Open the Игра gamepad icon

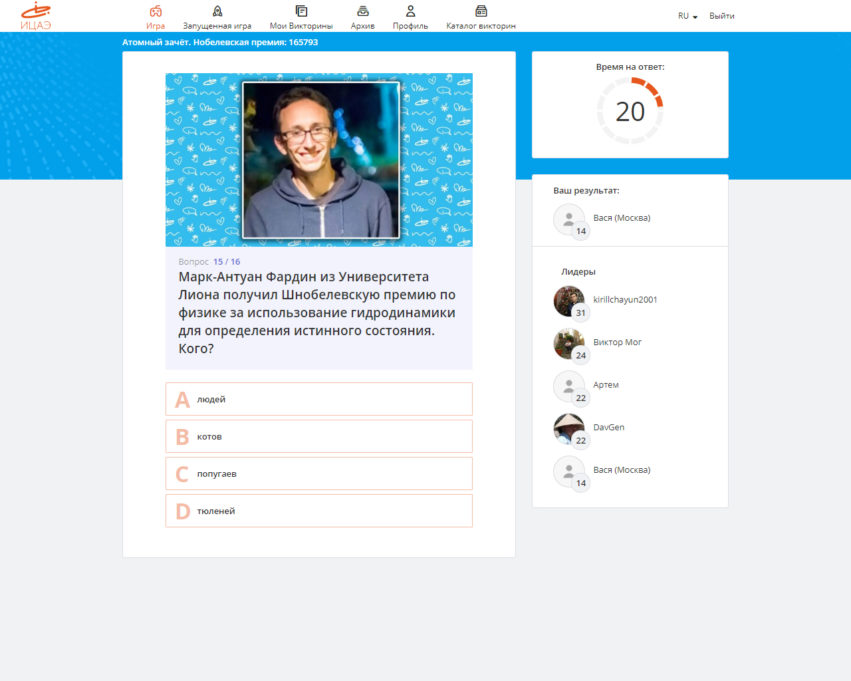[155, 11]
